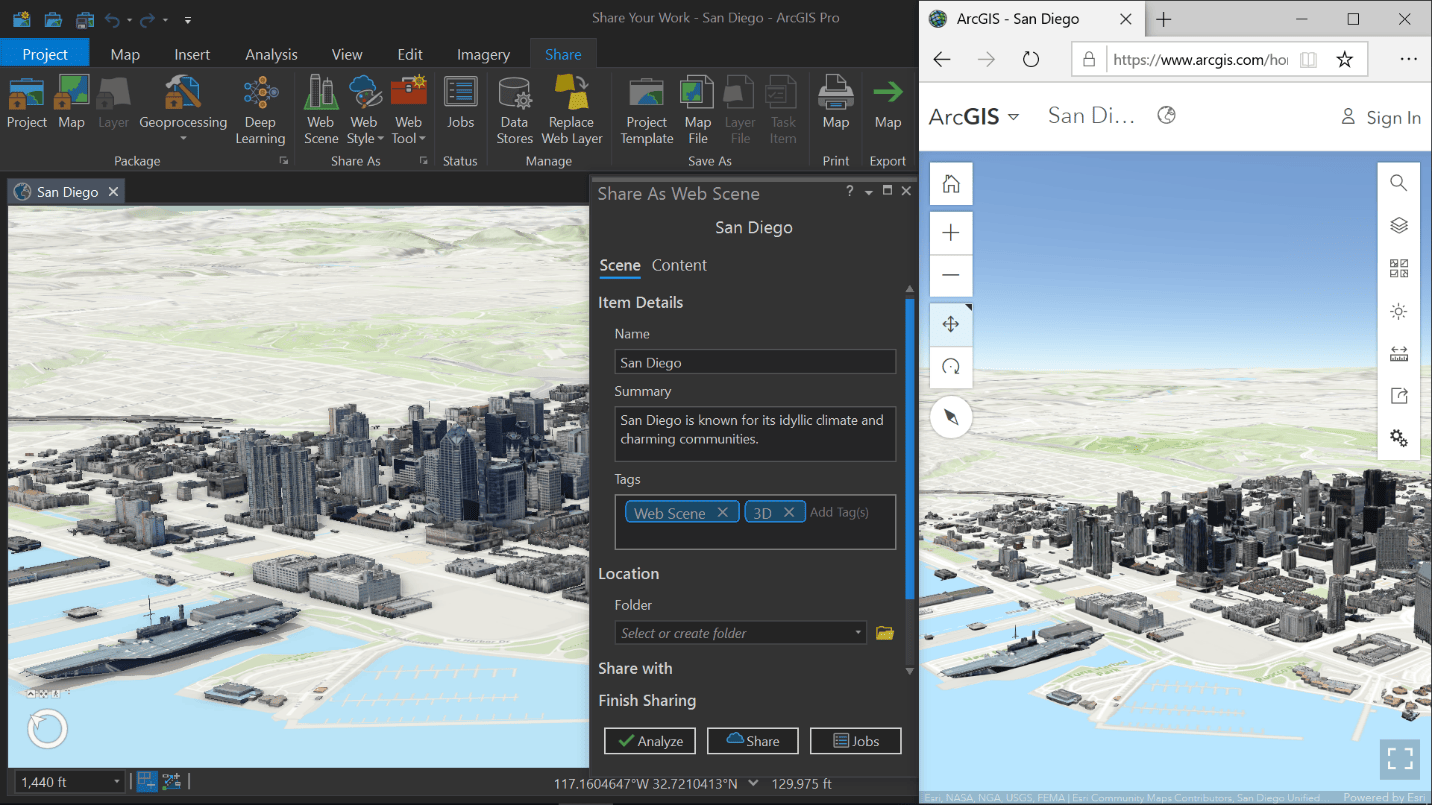Enable the rotate navigation tool in the browser viewer
The image size is (1432, 805).
pos(950,367)
